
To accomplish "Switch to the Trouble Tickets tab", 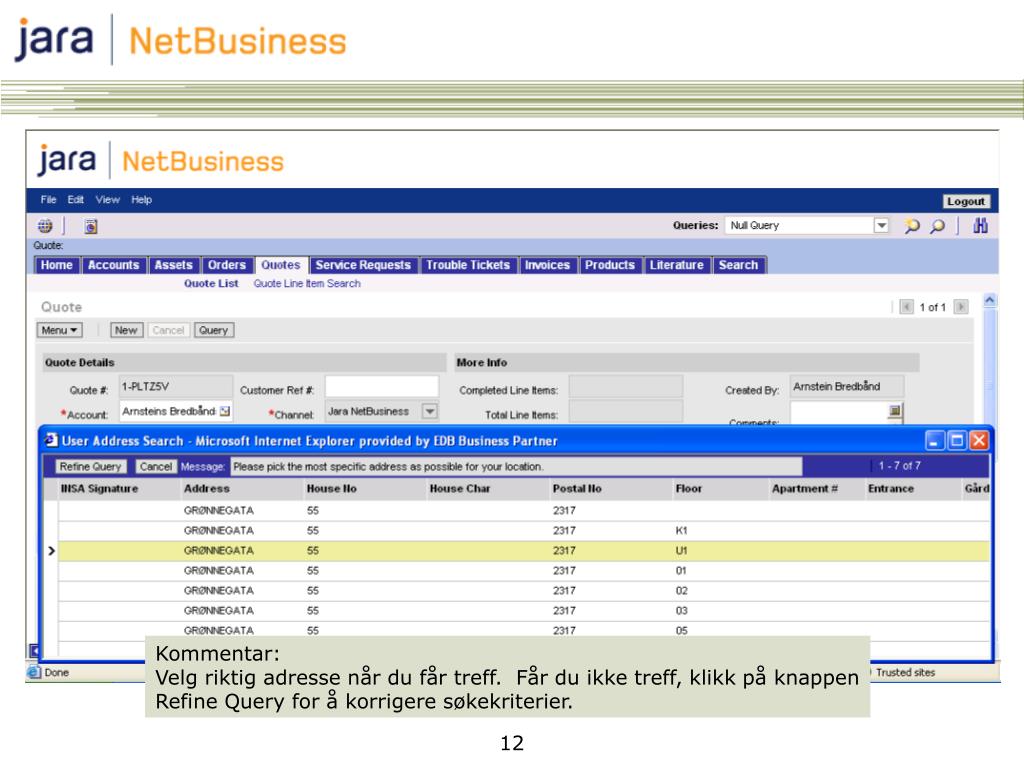I will point(468,265).
